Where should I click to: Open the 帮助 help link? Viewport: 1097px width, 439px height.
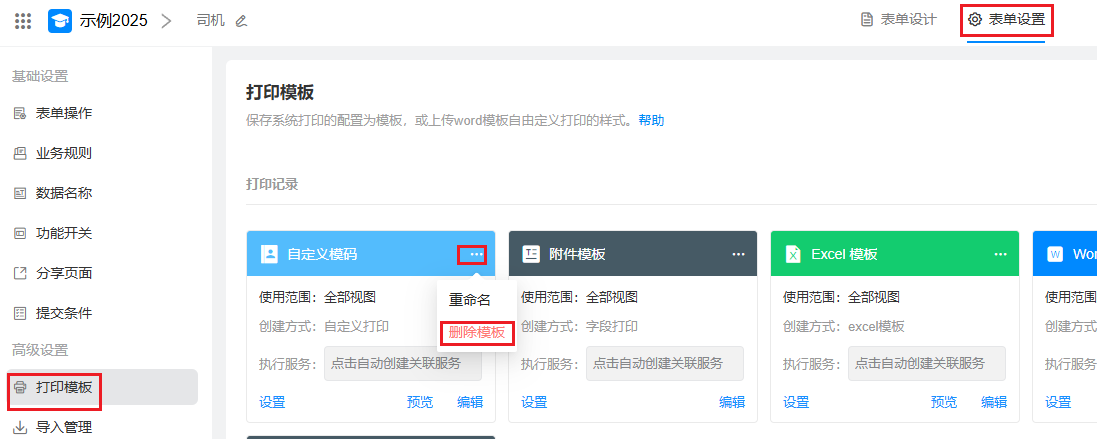coord(651,120)
